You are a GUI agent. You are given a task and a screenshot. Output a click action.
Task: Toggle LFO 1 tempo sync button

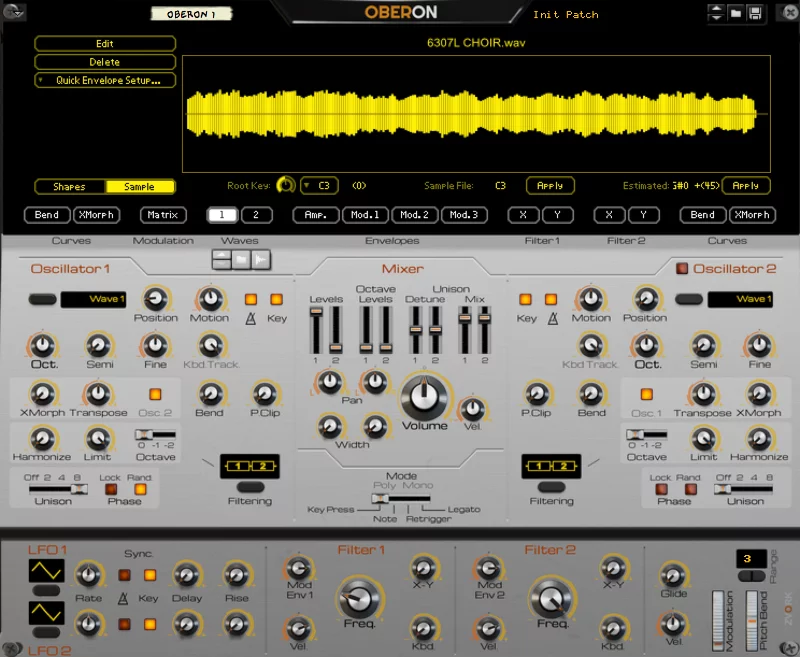pos(124,575)
